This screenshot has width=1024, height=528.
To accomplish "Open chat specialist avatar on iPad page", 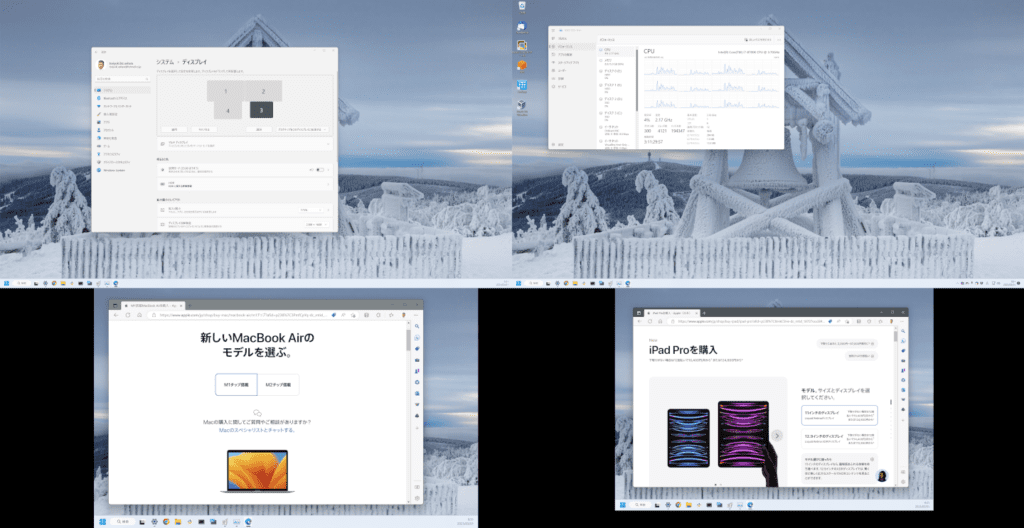I will click(x=882, y=475).
